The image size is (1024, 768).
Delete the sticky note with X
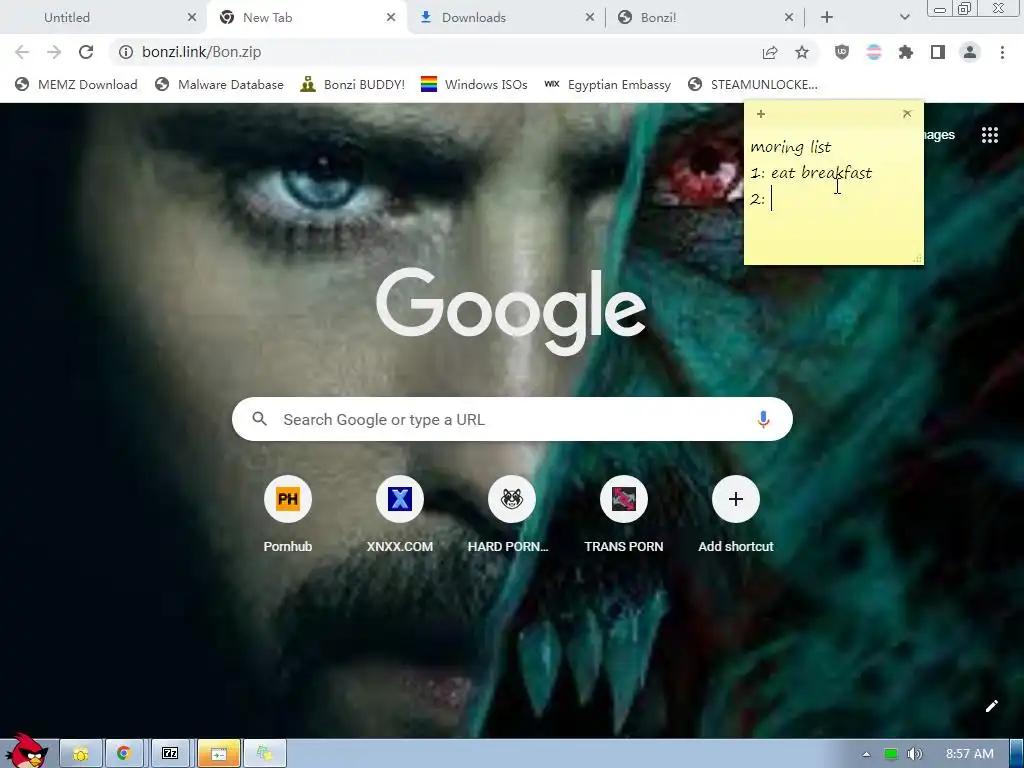(907, 114)
